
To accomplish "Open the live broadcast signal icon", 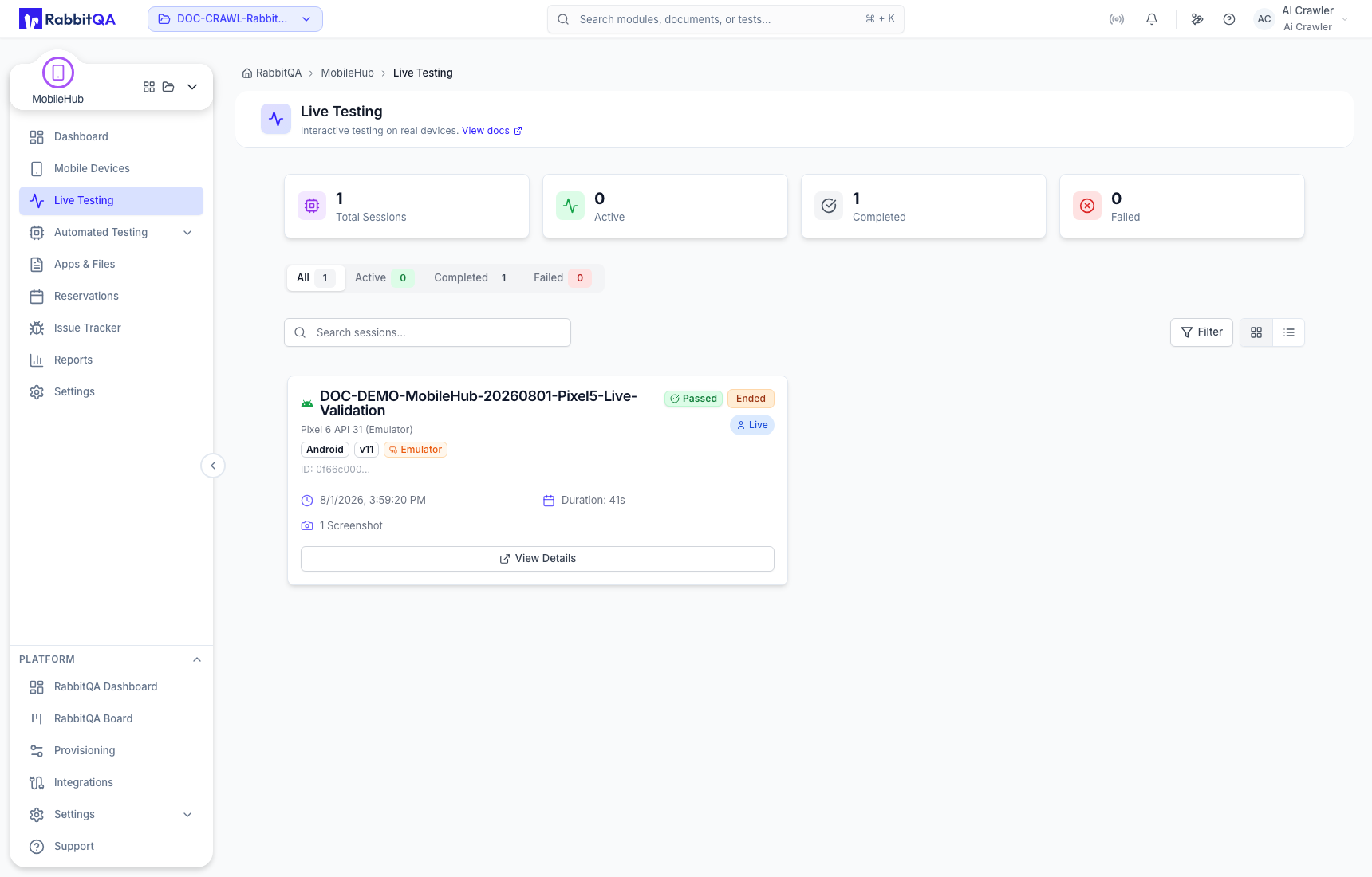I will pyautogui.click(x=1117, y=19).
